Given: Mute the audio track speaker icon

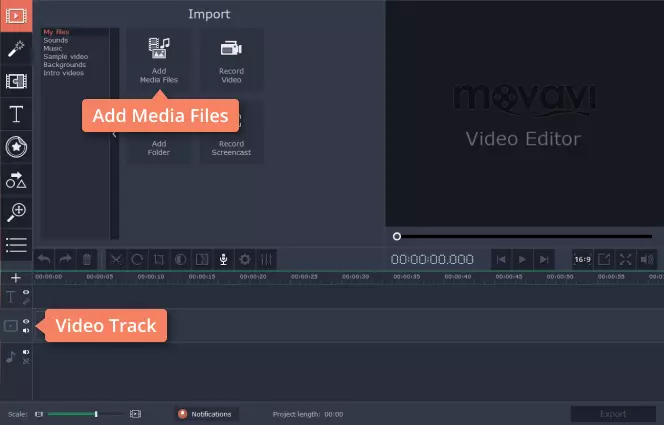Looking at the screenshot, I should [x=26, y=352].
